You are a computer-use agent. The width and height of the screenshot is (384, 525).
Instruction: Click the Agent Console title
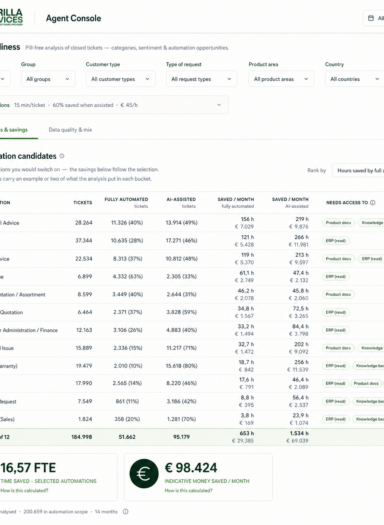tap(73, 18)
